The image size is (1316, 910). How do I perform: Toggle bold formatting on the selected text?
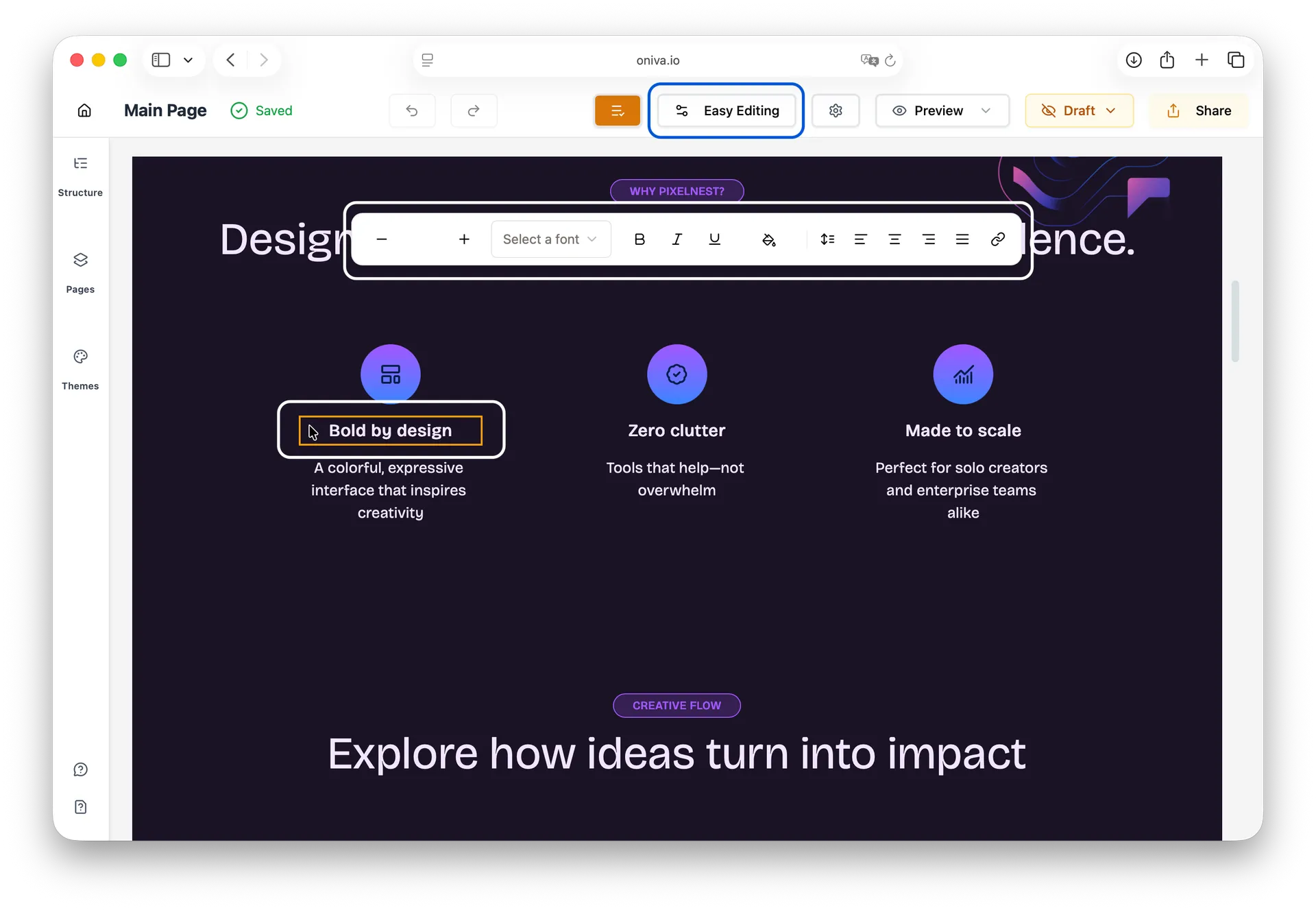[639, 239]
